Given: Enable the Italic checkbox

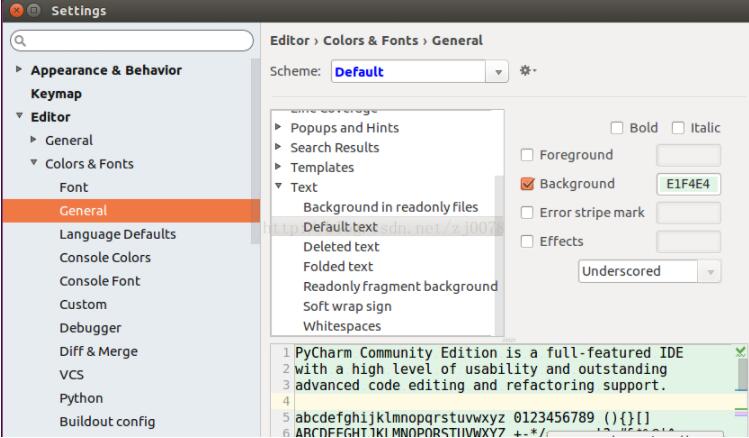Looking at the screenshot, I should click(x=677, y=128).
